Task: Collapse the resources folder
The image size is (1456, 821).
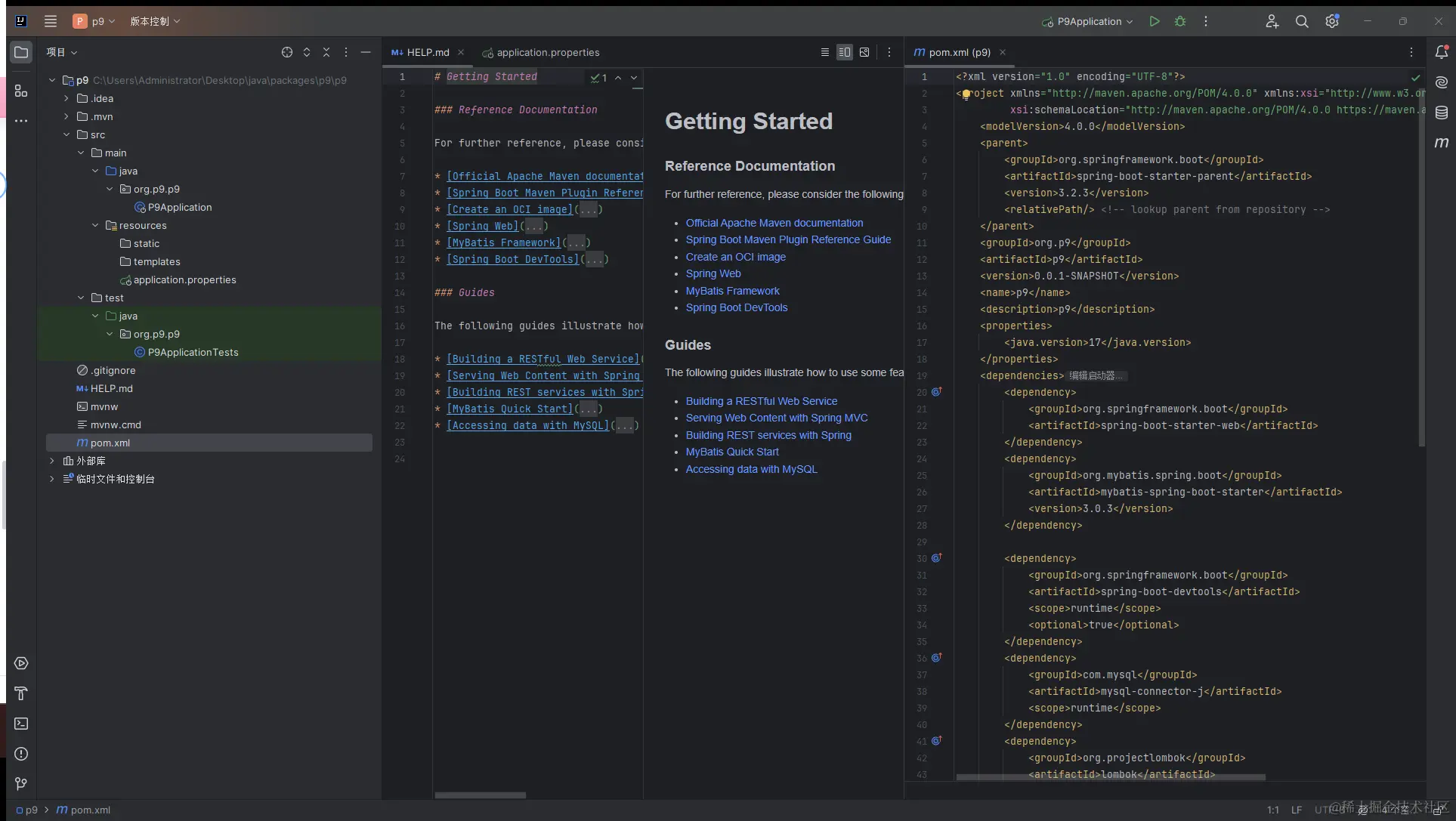Action: click(95, 225)
